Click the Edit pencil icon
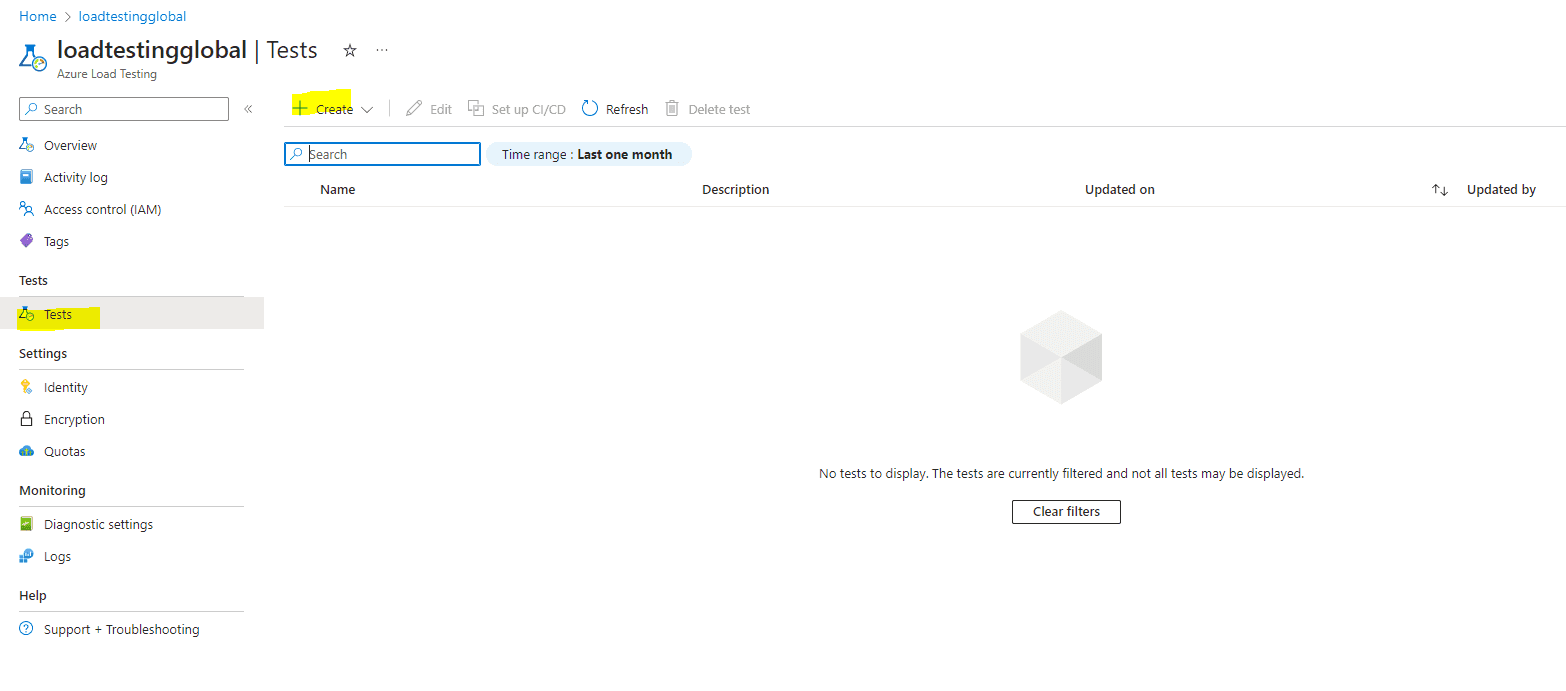1566x691 pixels. click(414, 108)
